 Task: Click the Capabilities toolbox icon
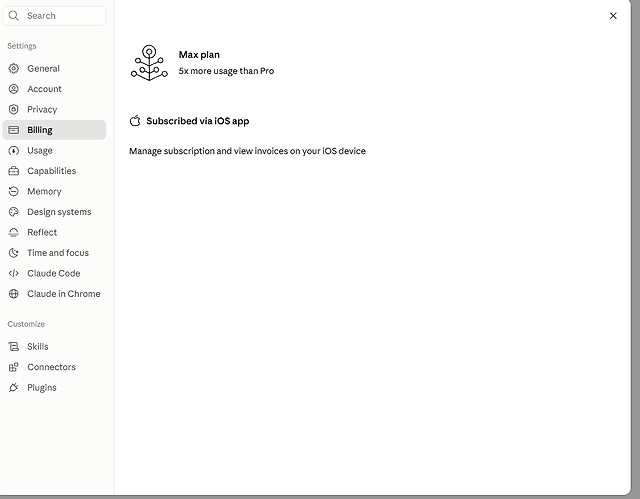tap(13, 171)
